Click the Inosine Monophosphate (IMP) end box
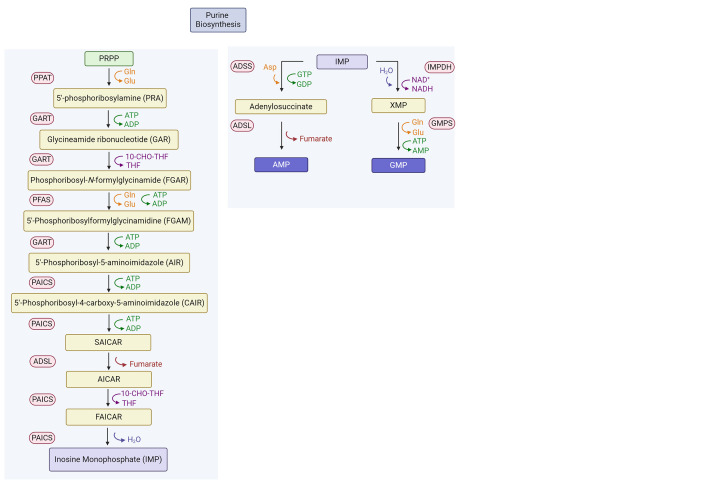The height and width of the screenshot is (499, 720). (109, 459)
